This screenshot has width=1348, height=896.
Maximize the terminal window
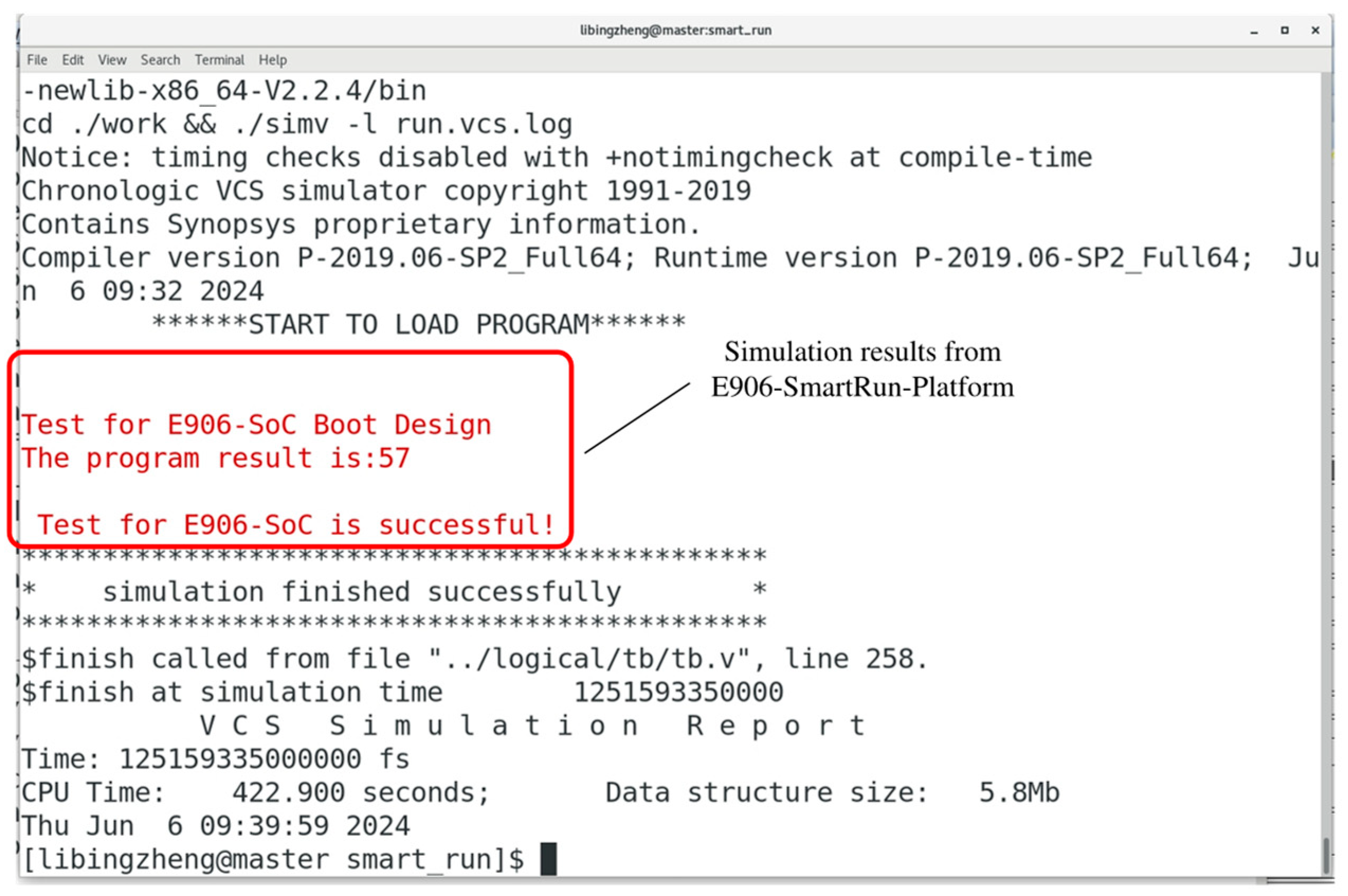pyautogui.click(x=1285, y=30)
